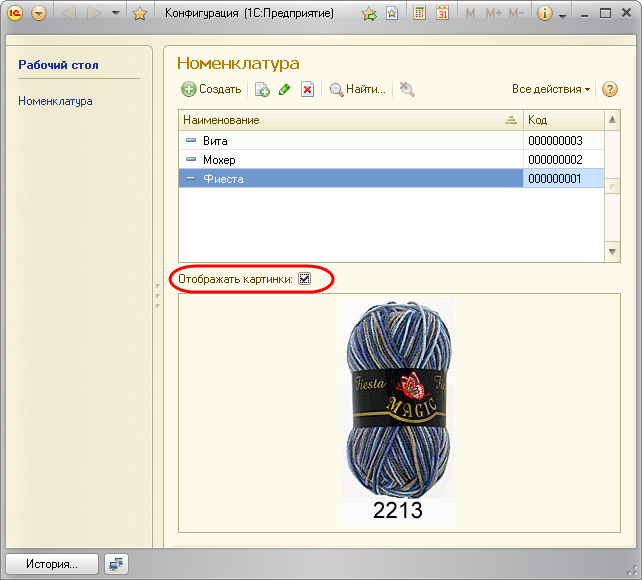Screen dimensions: 642x580
Task: Open the calendar icon in title bar
Action: [442, 14]
